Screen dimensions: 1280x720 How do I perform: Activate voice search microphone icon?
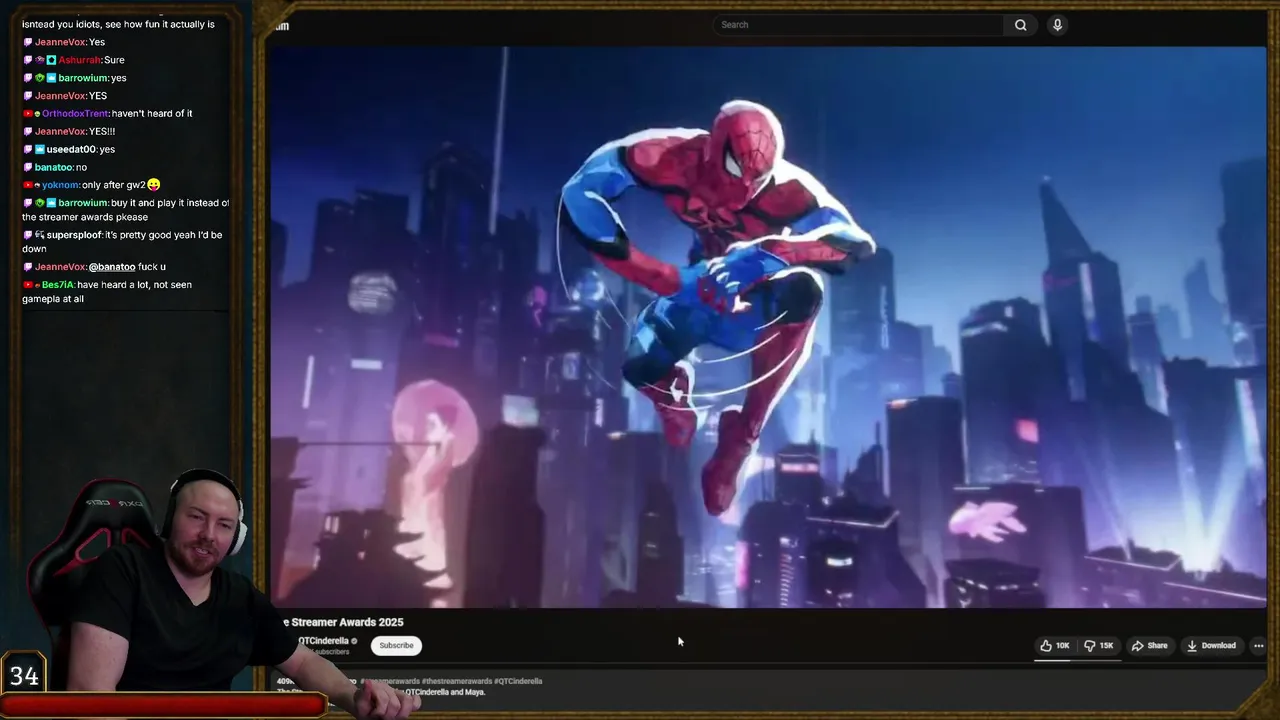1057,25
